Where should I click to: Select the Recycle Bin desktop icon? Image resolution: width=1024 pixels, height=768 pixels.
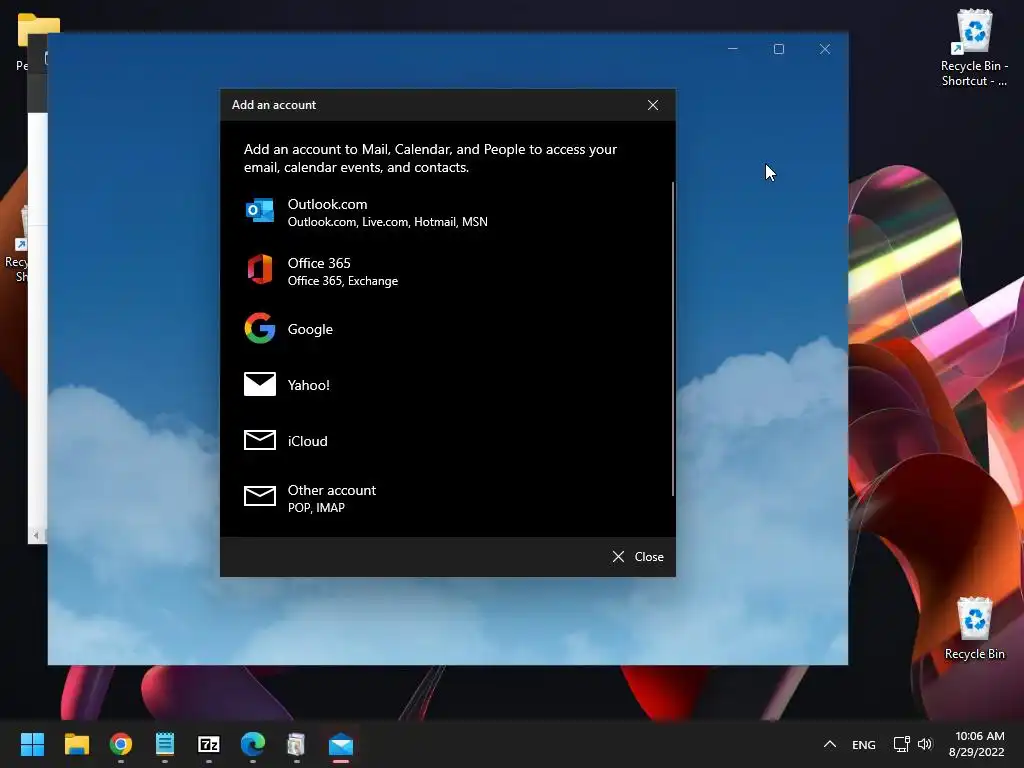tap(974, 628)
